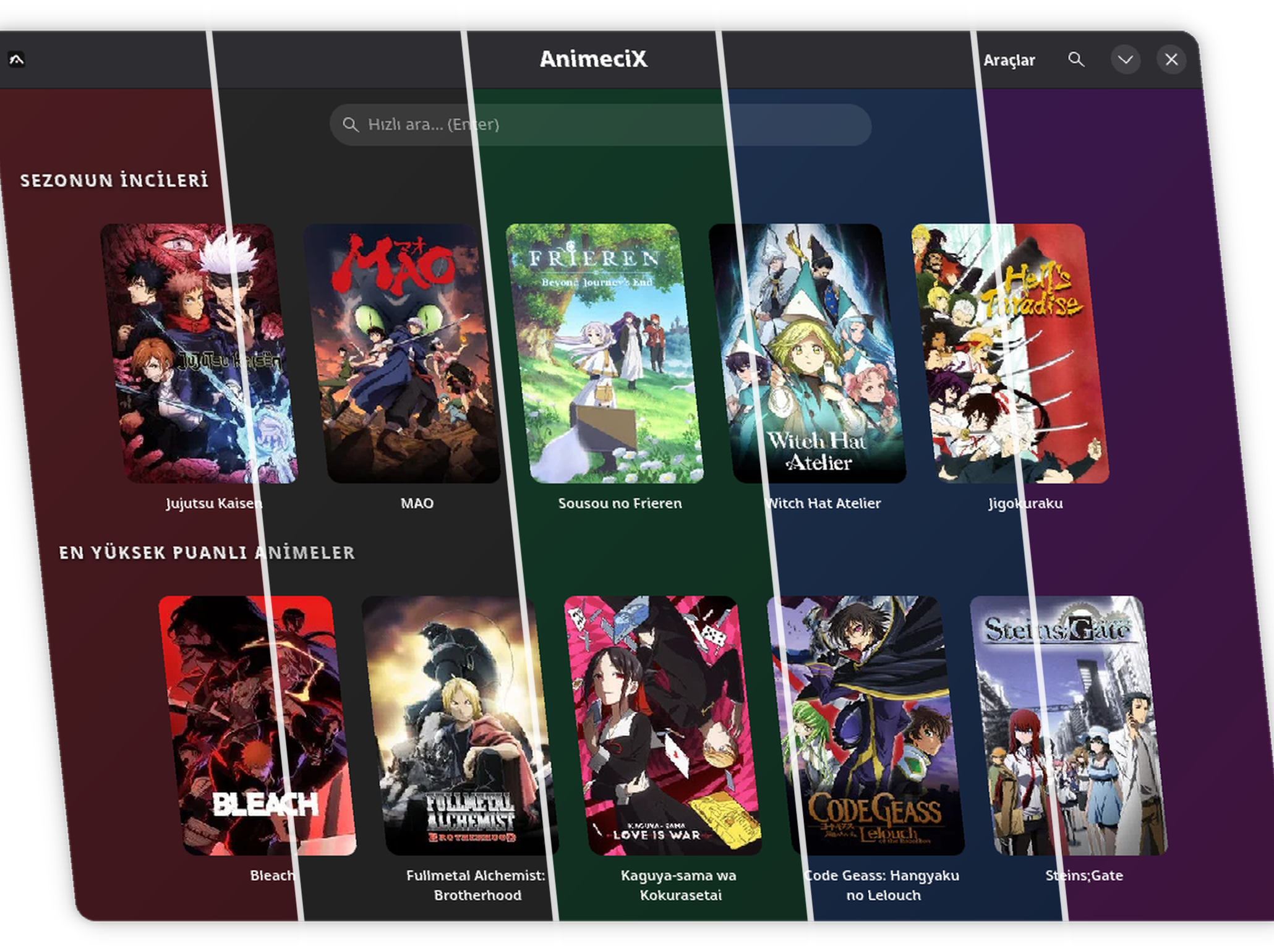Open the Frieren poster
Viewport: 1274px width, 952px height.
pyautogui.click(x=605, y=353)
